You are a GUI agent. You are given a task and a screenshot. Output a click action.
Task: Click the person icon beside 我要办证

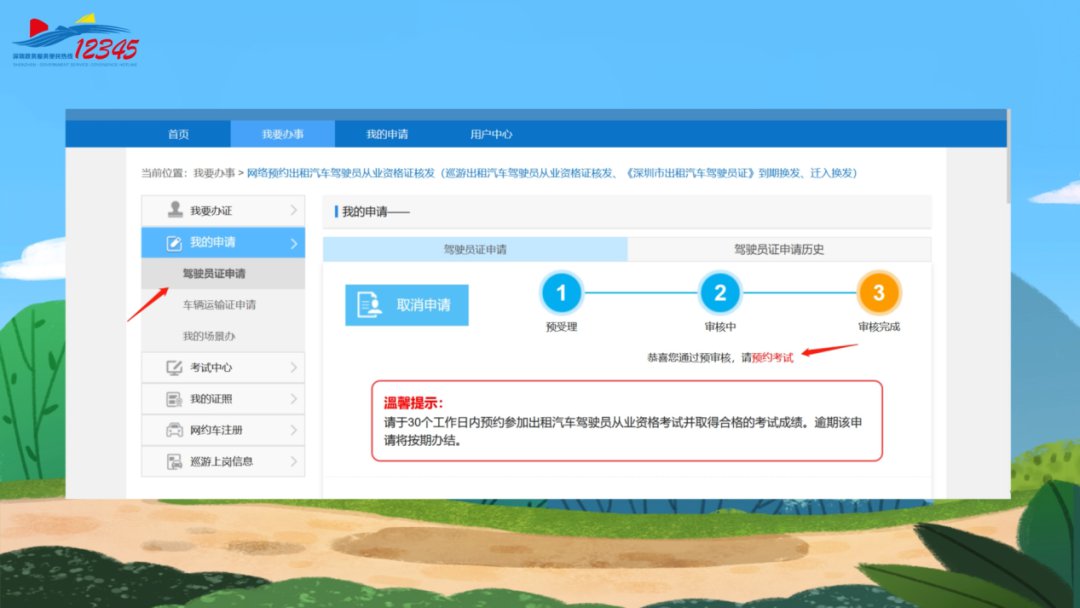175,210
